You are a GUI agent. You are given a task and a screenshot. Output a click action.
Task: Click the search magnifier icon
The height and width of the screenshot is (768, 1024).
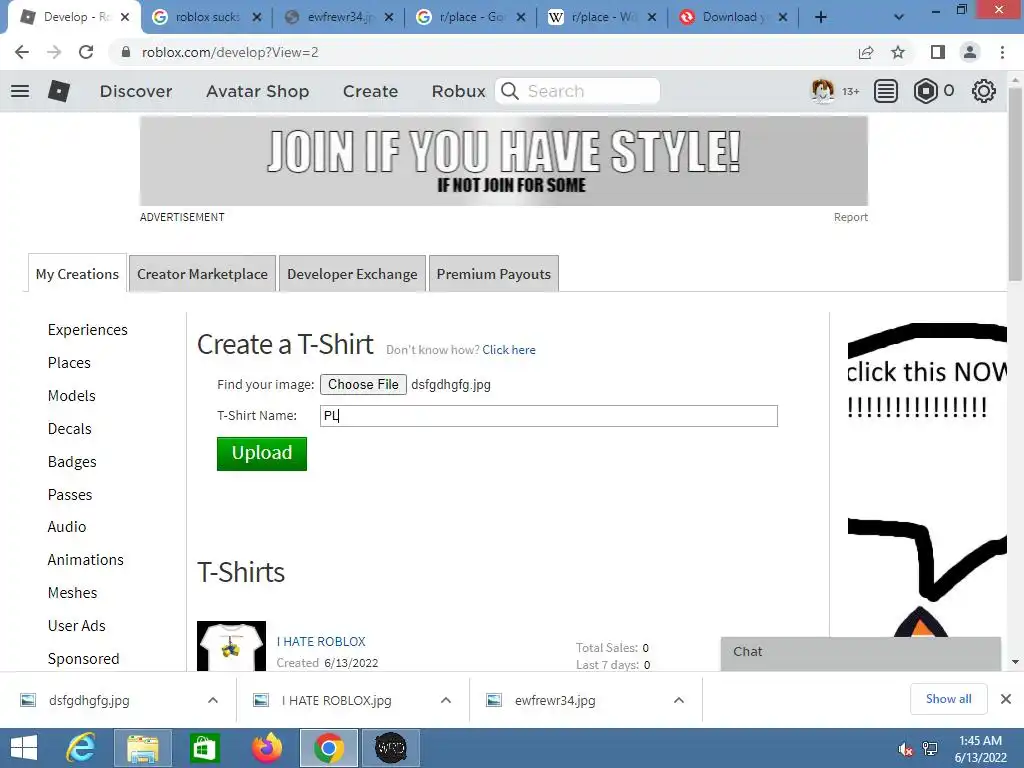point(510,91)
